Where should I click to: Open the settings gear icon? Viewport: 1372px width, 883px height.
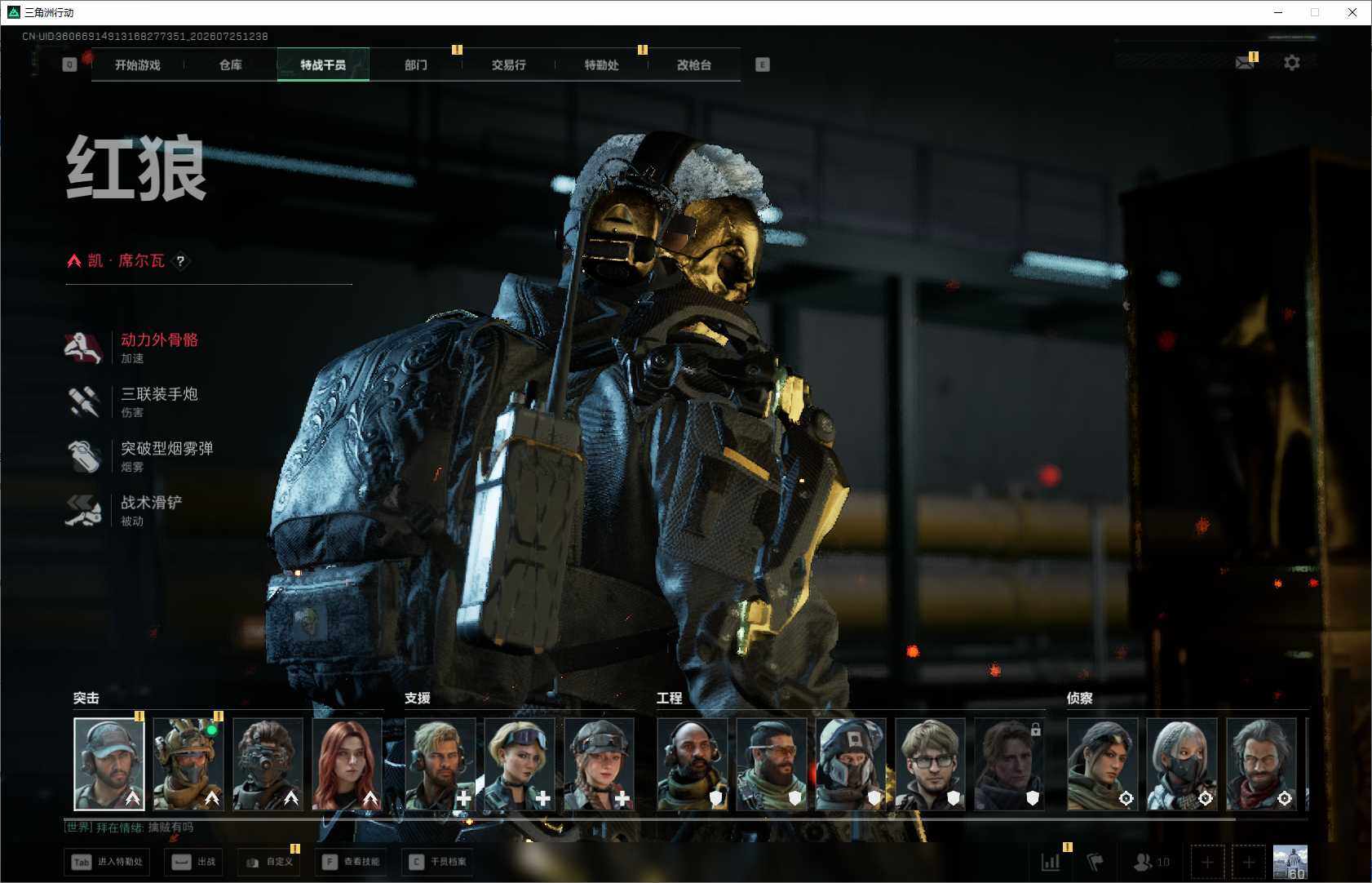coord(1292,63)
